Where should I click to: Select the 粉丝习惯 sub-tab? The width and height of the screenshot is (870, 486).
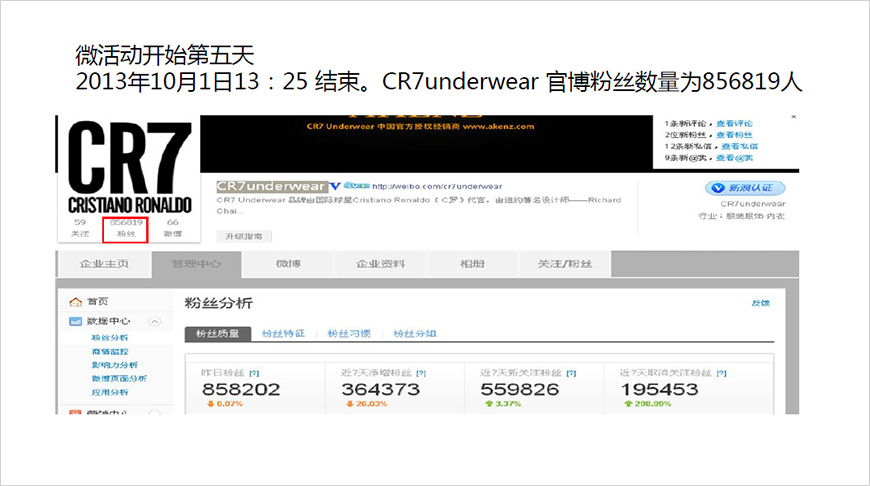tap(349, 334)
